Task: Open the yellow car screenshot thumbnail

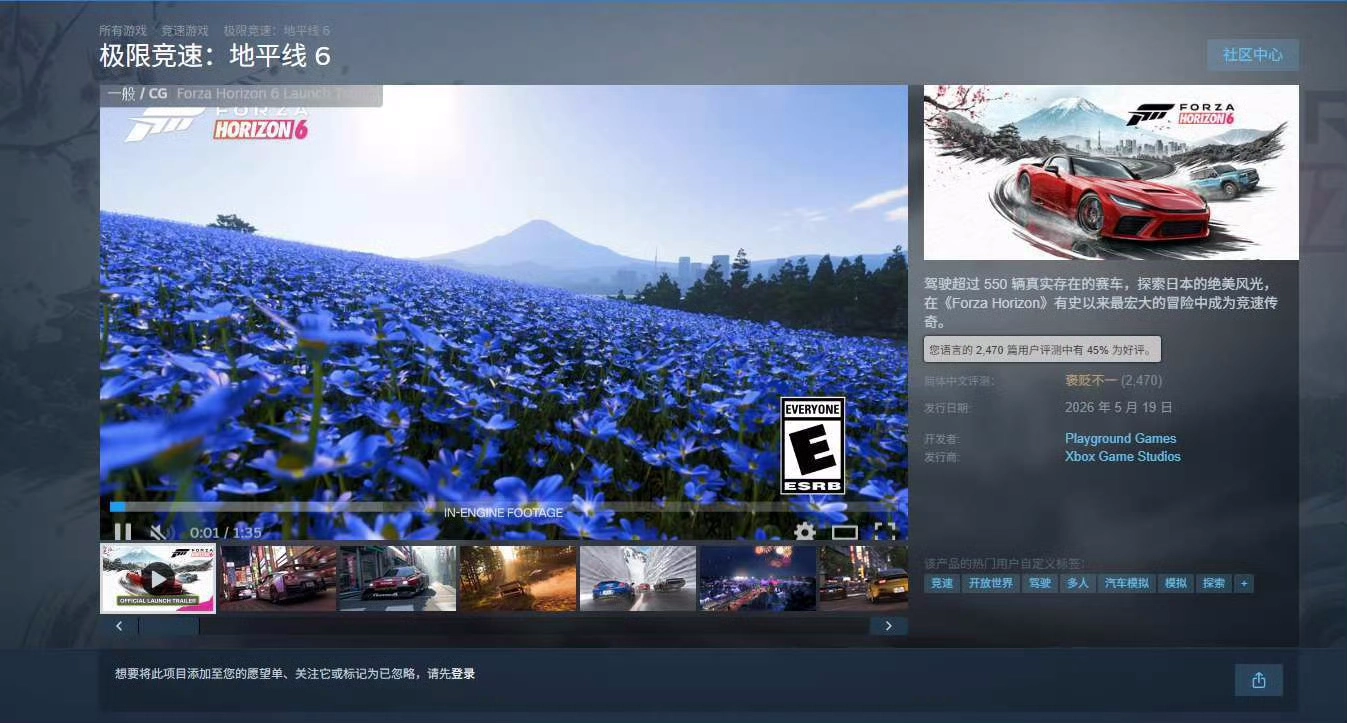Action: (864, 578)
